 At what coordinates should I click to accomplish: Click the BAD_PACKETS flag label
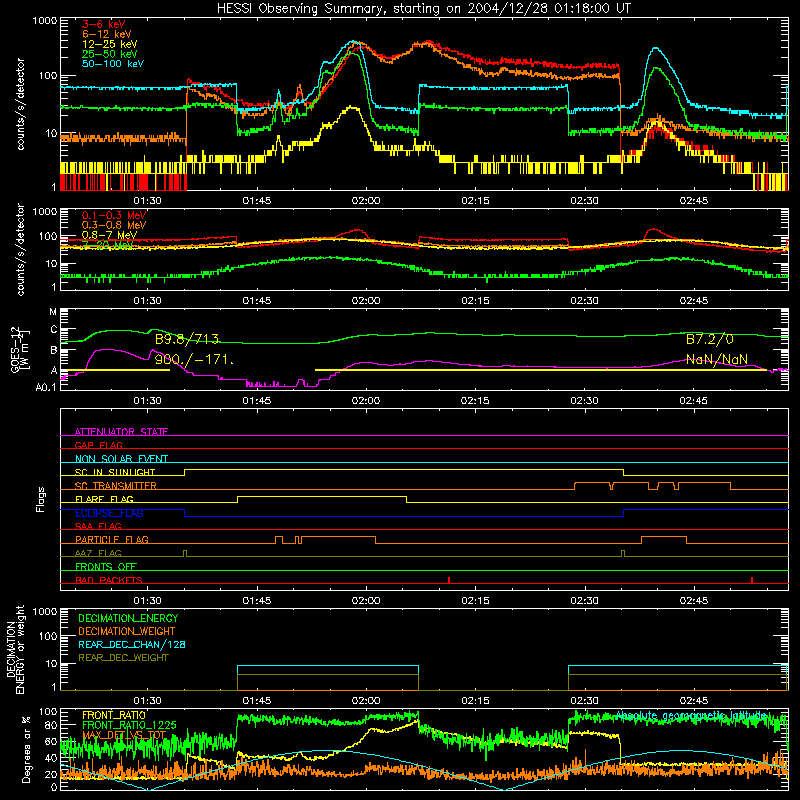pos(109,580)
